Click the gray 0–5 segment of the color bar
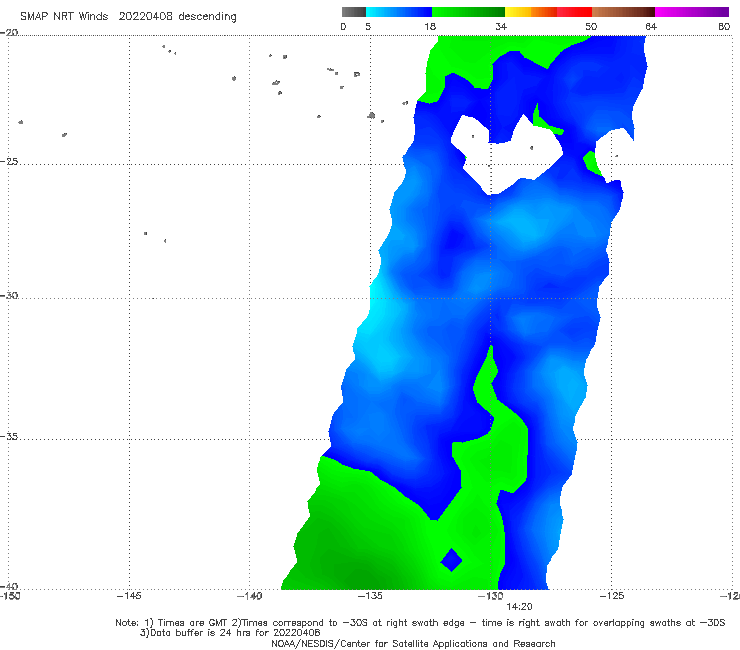Viewport: 740px width, 650px height. [353, 12]
